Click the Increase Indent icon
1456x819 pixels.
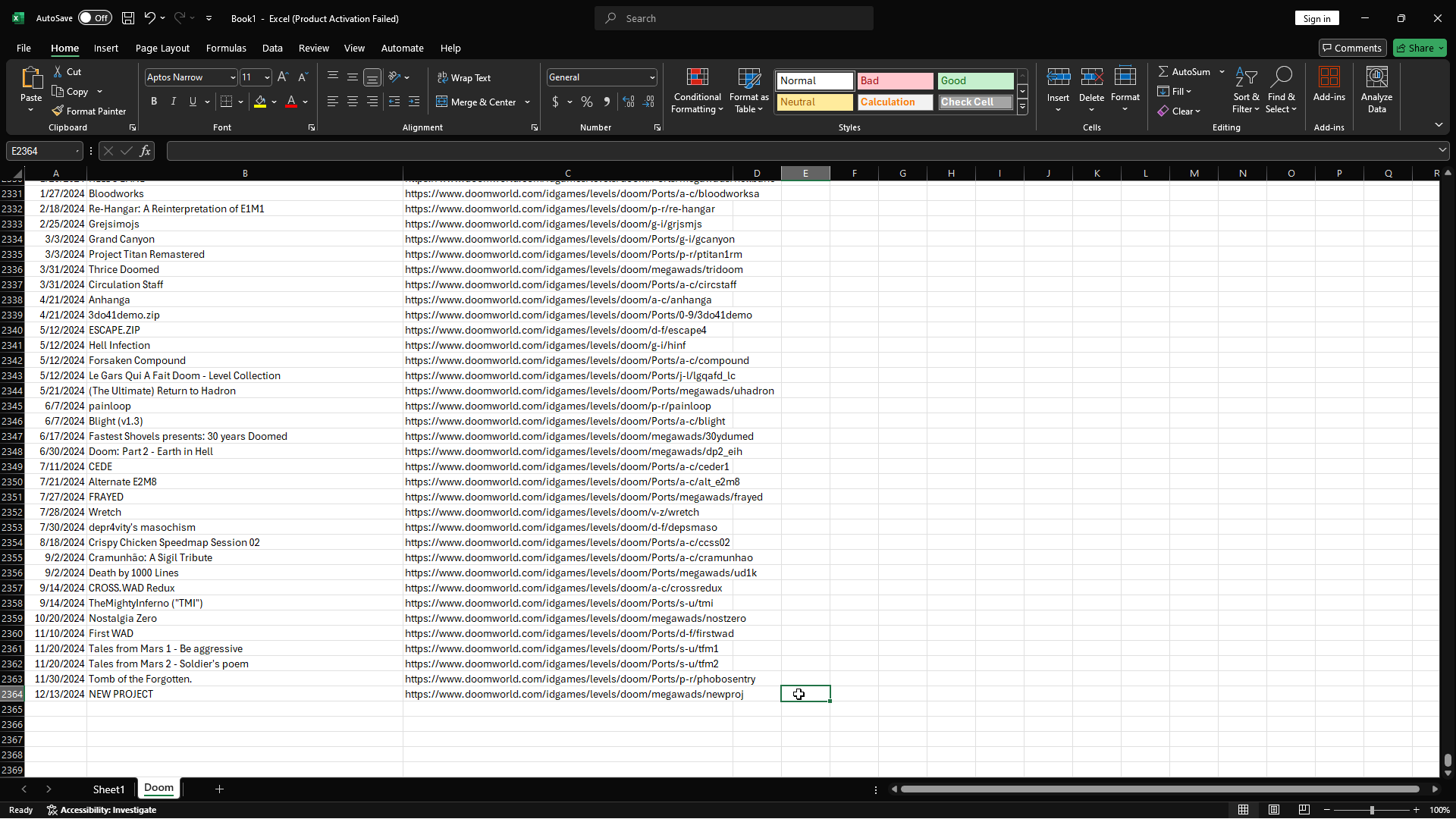414,102
